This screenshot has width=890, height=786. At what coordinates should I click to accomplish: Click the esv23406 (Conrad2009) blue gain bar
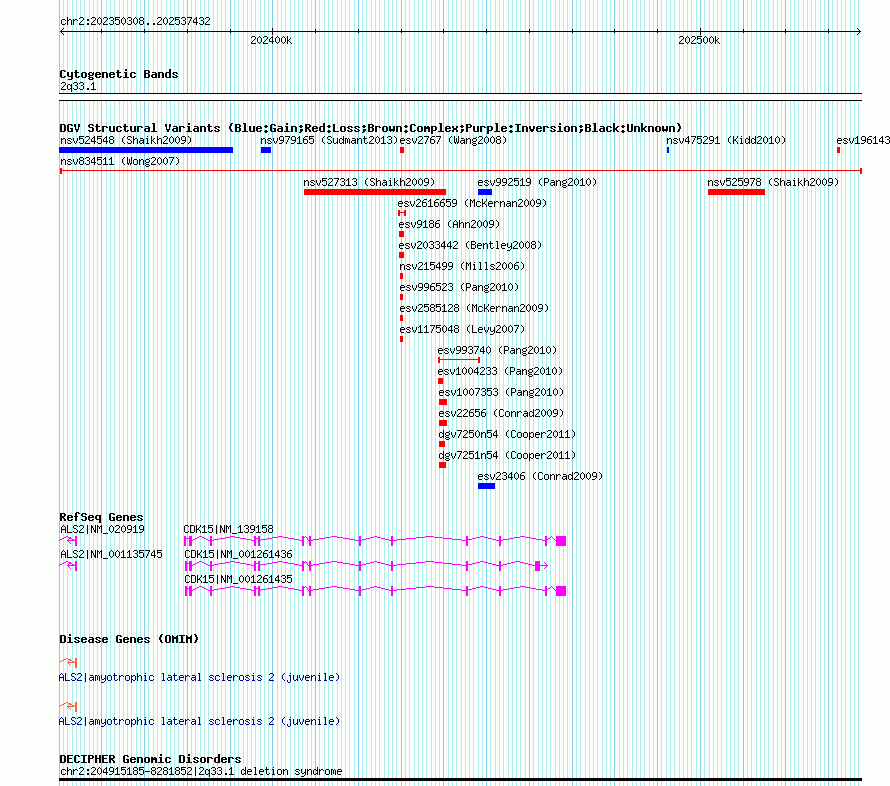[x=486, y=486]
